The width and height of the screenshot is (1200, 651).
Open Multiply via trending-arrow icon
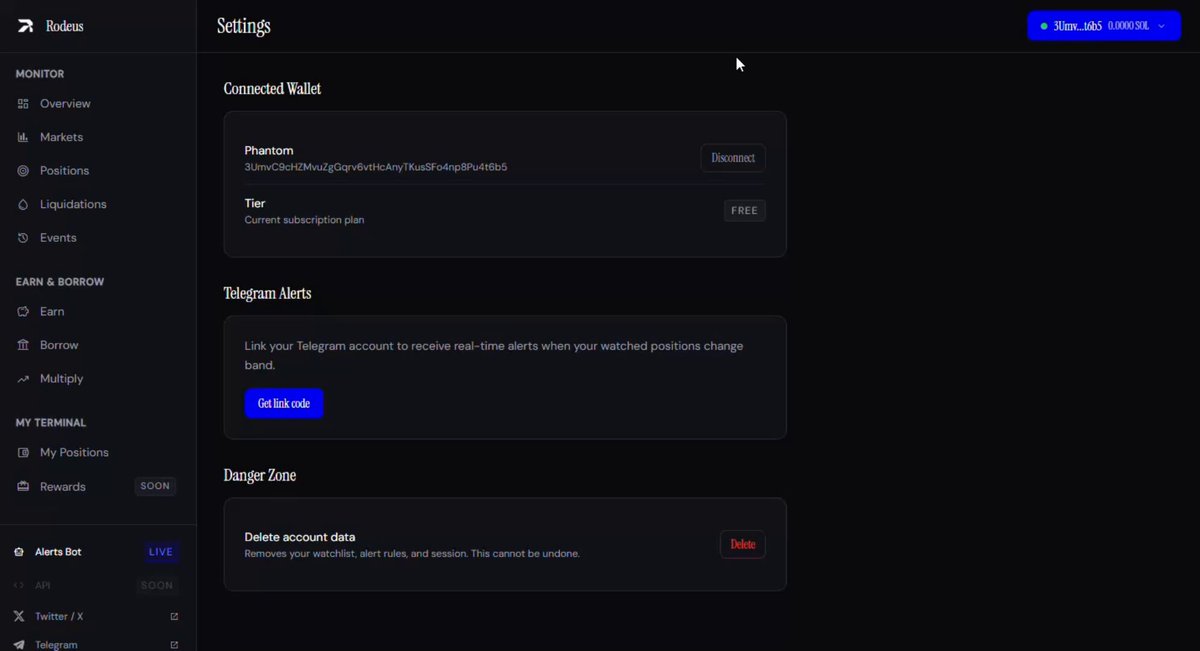click(23, 379)
